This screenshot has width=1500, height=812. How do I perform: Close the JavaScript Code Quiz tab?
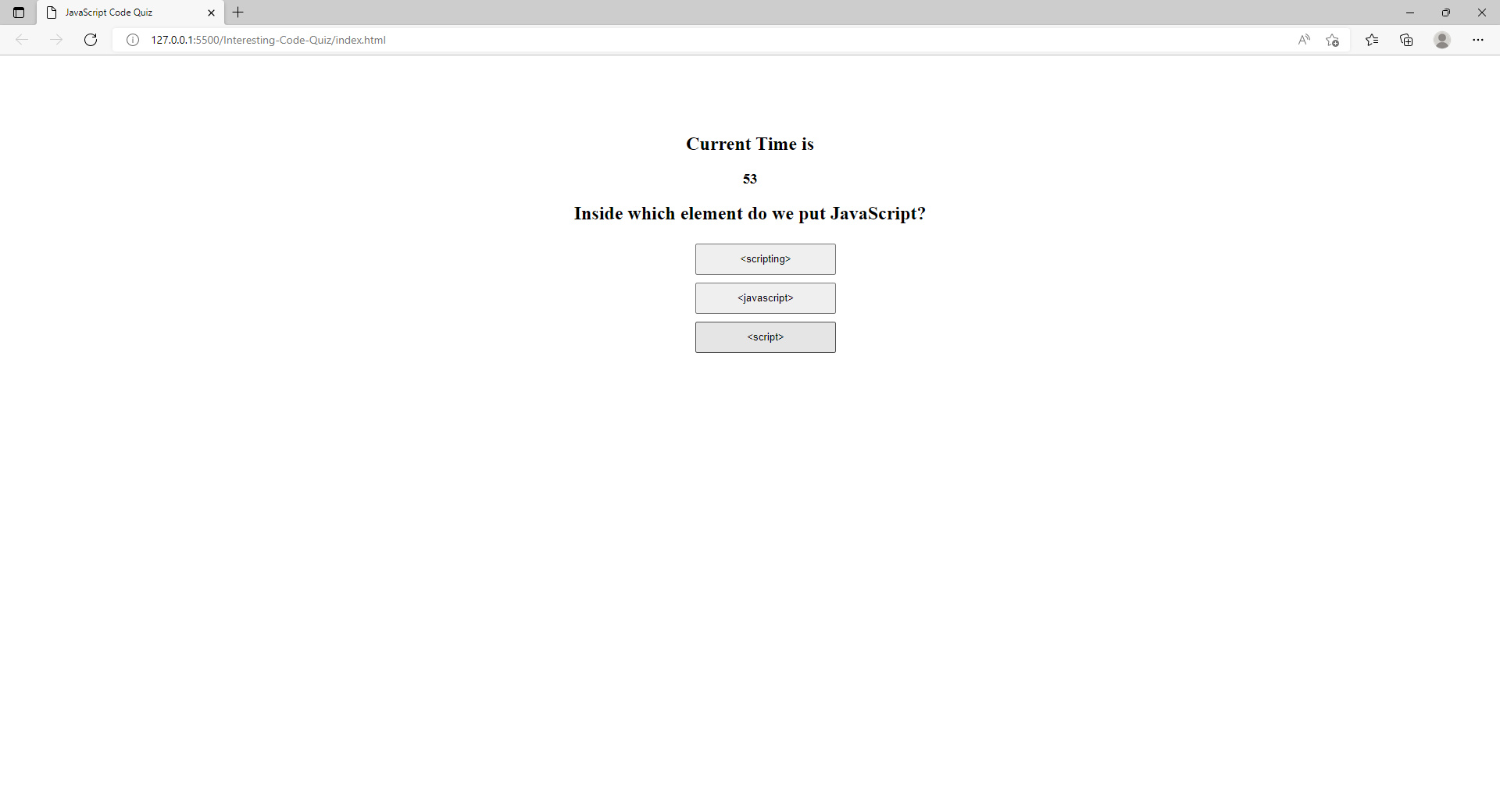[211, 12]
